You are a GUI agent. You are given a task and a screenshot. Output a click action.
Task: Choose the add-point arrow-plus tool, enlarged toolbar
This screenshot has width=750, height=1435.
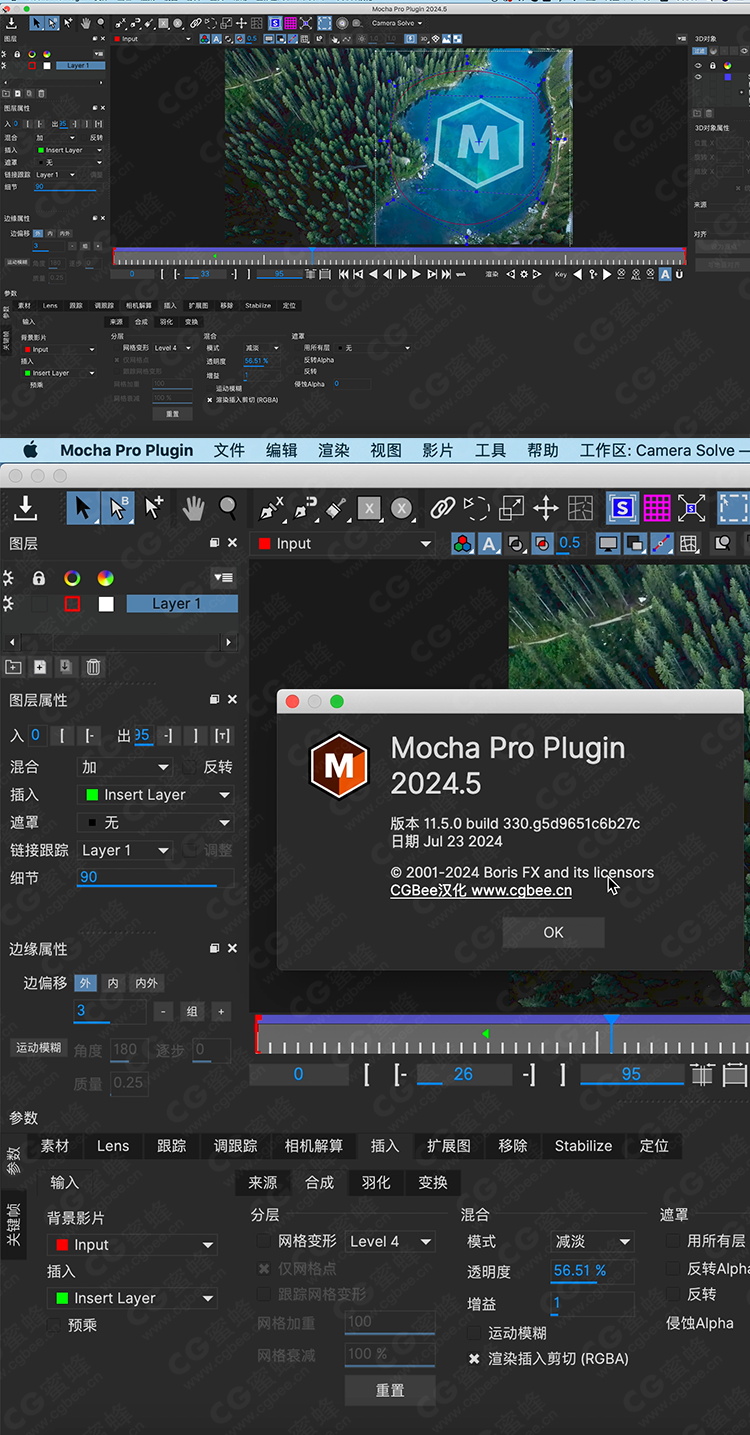pos(154,507)
